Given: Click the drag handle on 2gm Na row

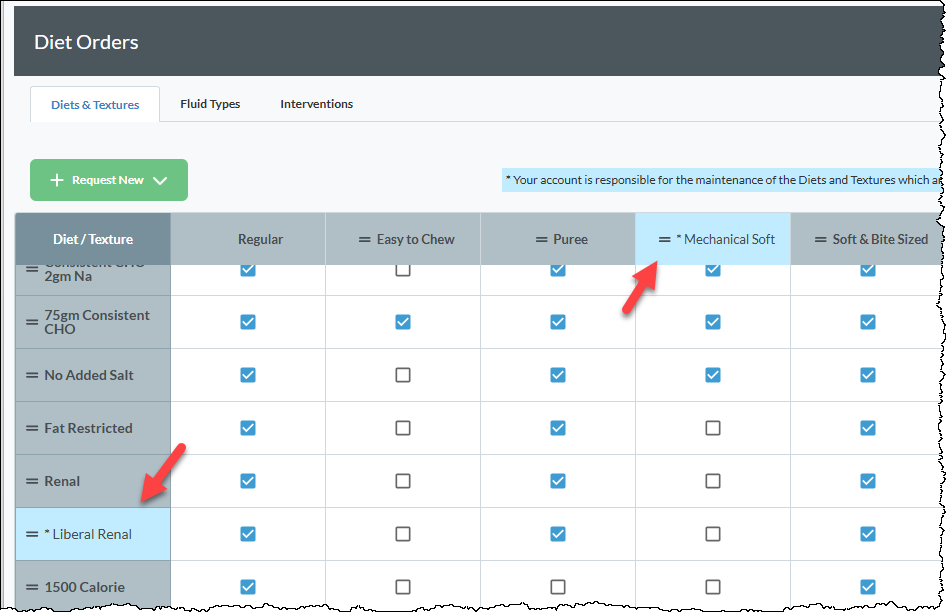Looking at the screenshot, I should pyautogui.click(x=32, y=269).
